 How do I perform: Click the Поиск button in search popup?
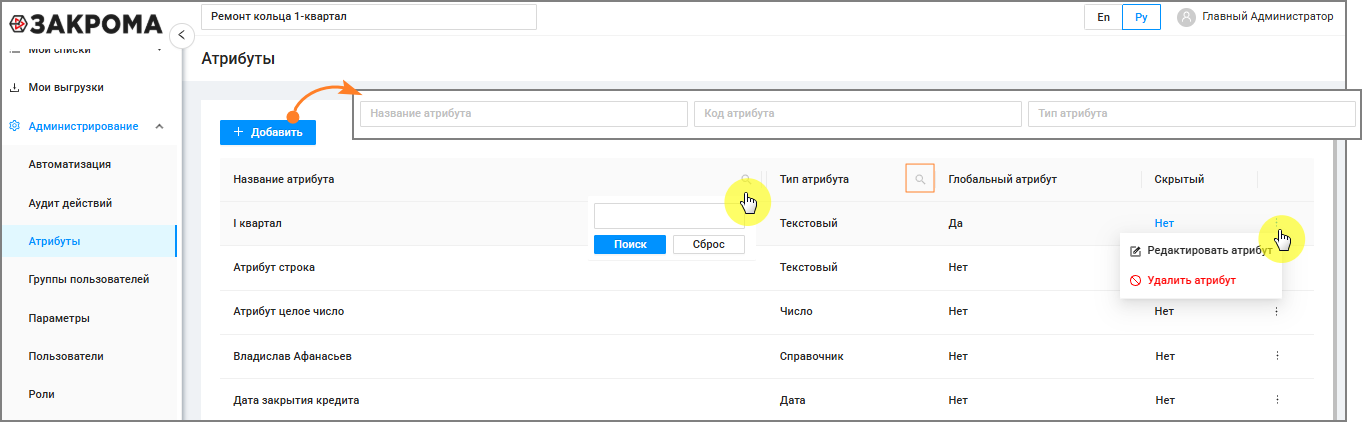630,244
